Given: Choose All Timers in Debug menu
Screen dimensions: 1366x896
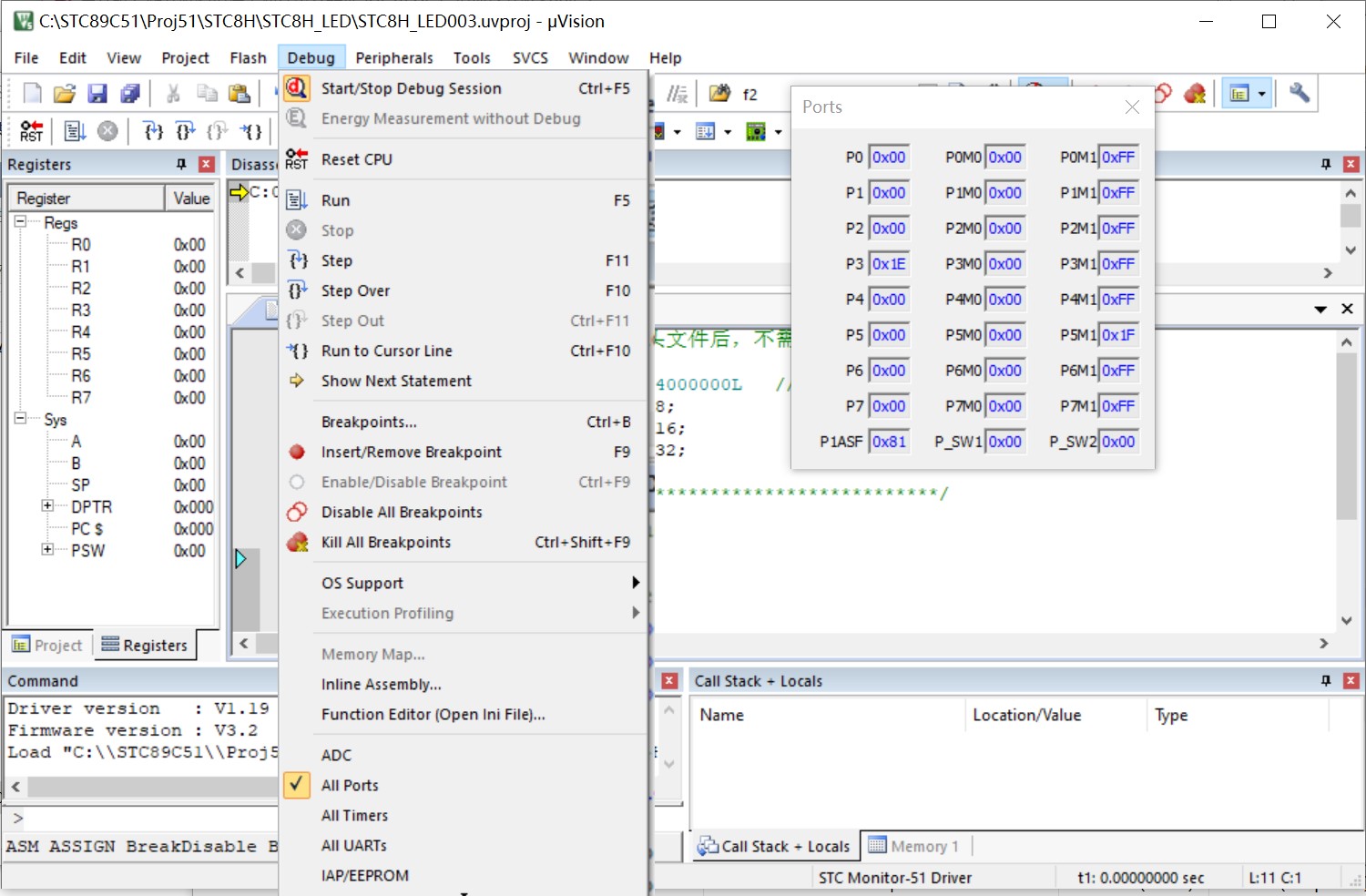Looking at the screenshot, I should coord(463,815).
